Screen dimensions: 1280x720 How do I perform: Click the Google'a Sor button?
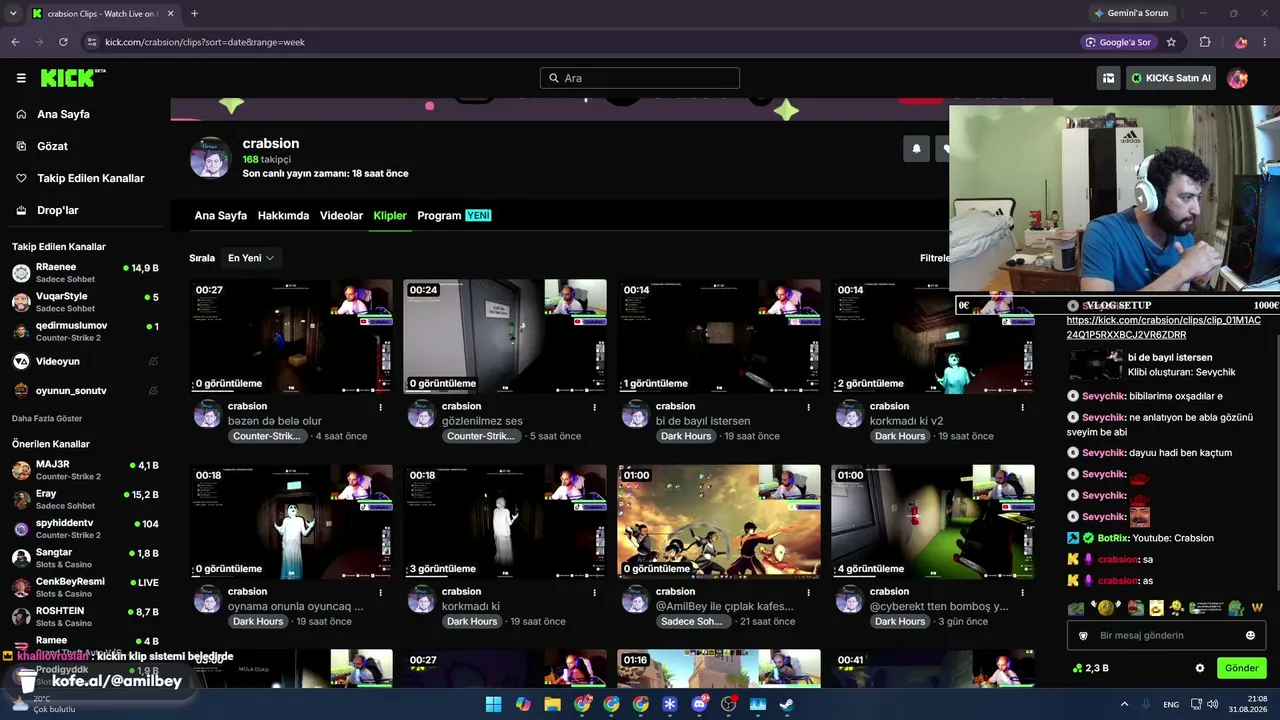(1118, 42)
